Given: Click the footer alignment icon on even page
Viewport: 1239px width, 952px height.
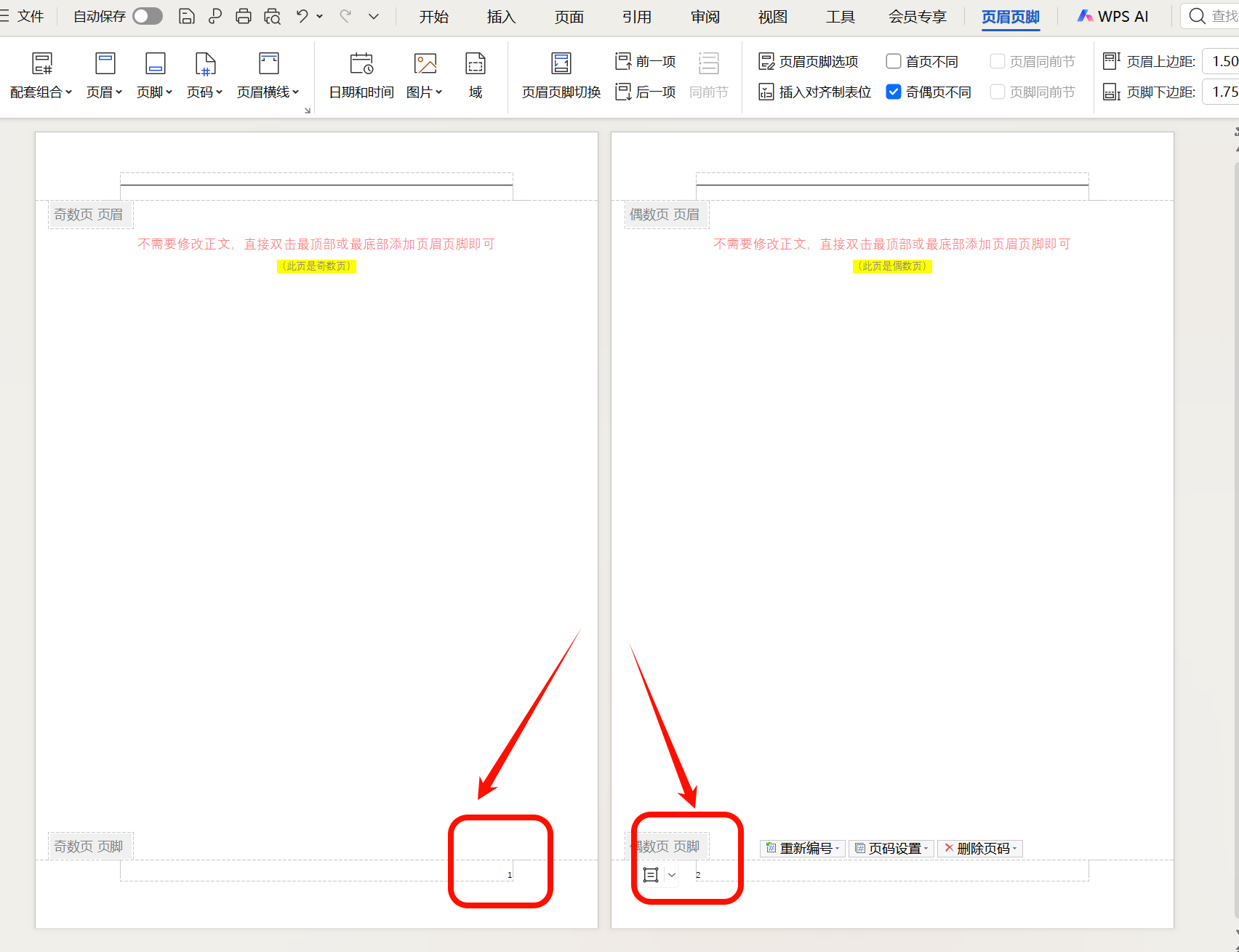Looking at the screenshot, I should 651,875.
